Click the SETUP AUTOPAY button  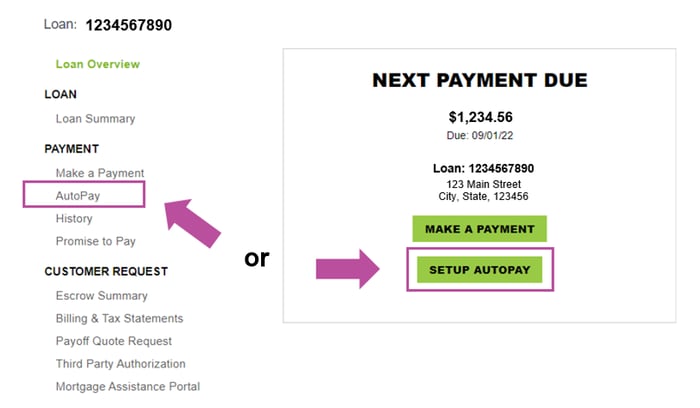click(x=480, y=270)
